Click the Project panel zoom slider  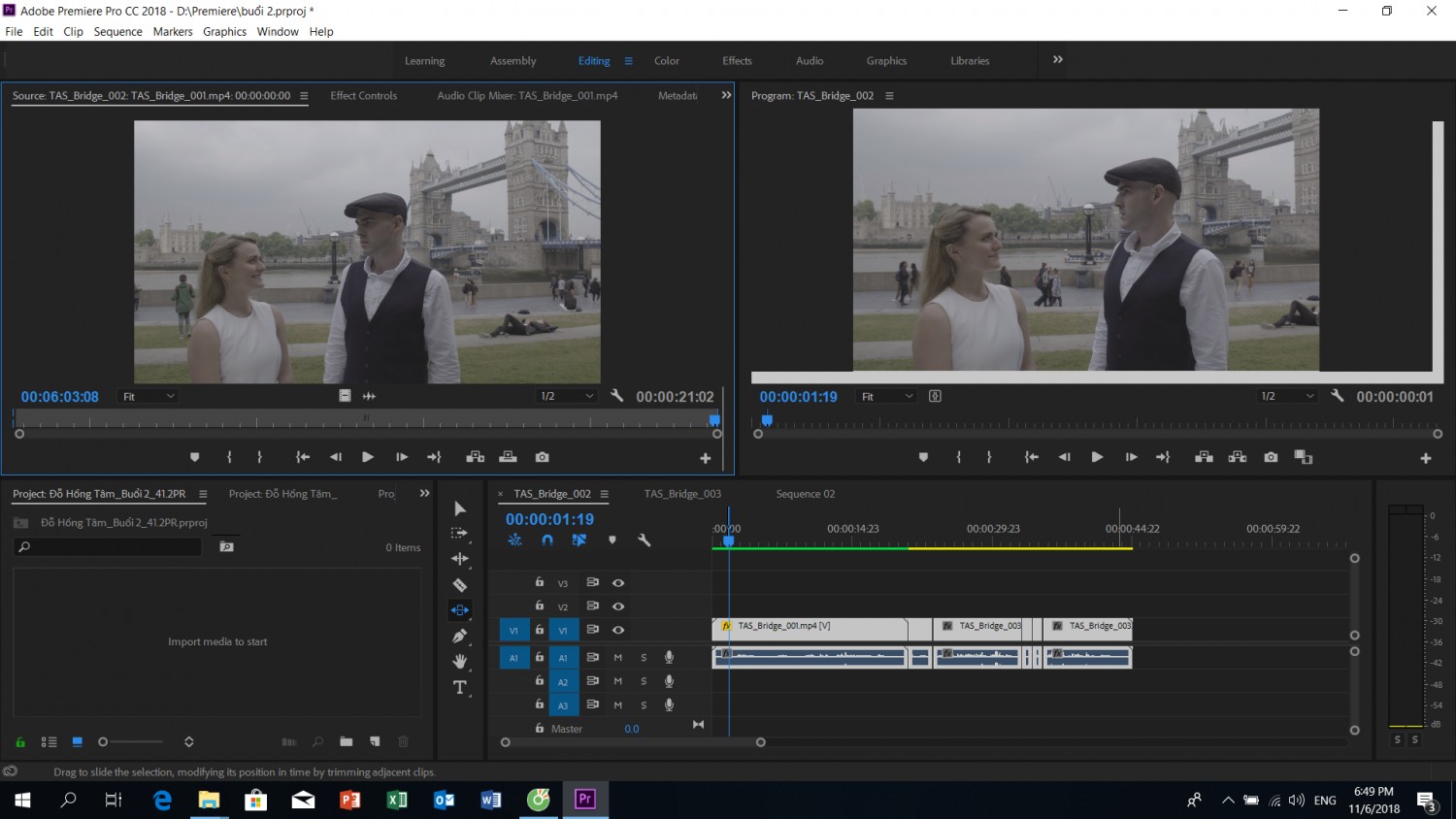click(131, 741)
